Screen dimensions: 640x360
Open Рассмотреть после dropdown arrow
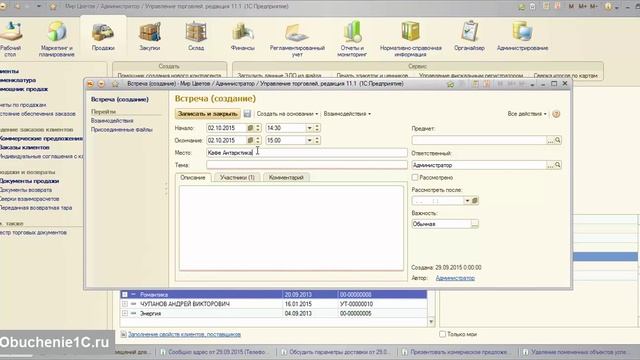pos(467,201)
